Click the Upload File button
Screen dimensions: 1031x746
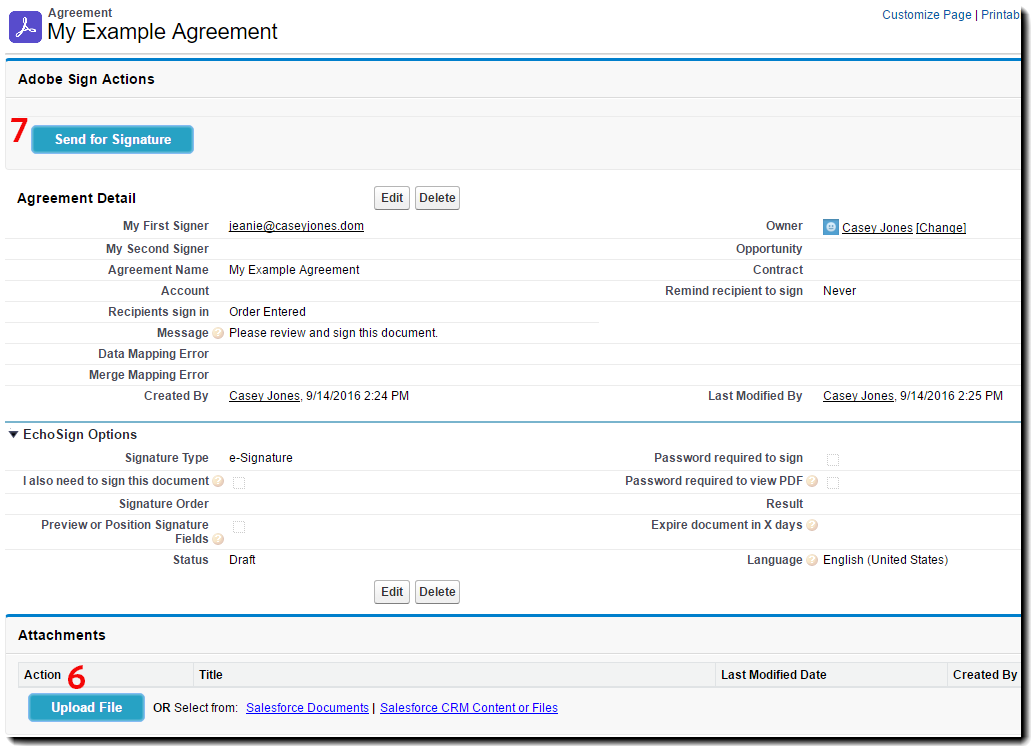86,707
